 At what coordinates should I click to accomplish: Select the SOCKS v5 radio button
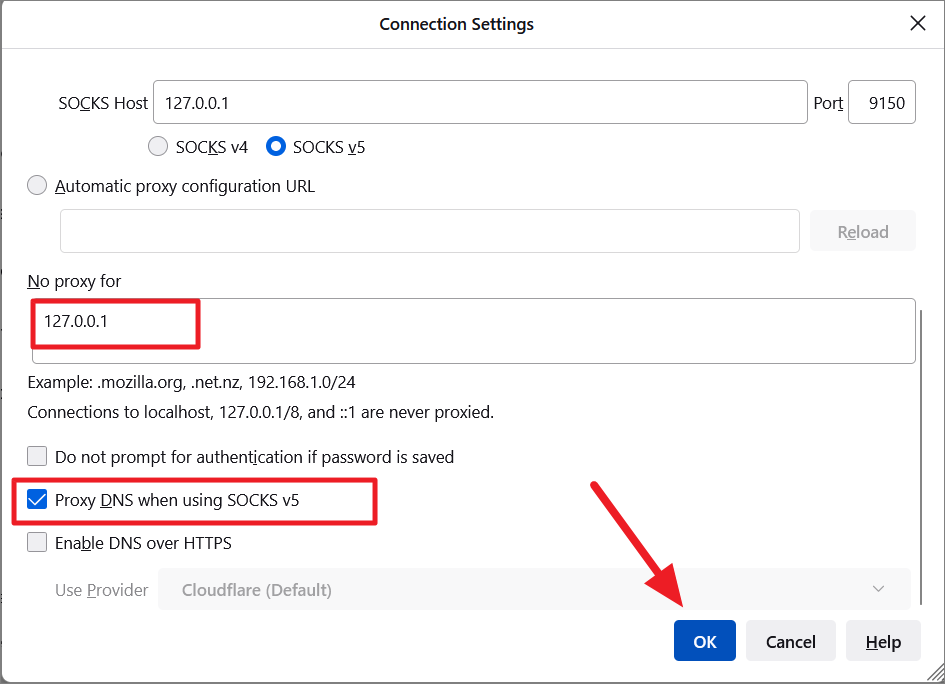[x=275, y=146]
